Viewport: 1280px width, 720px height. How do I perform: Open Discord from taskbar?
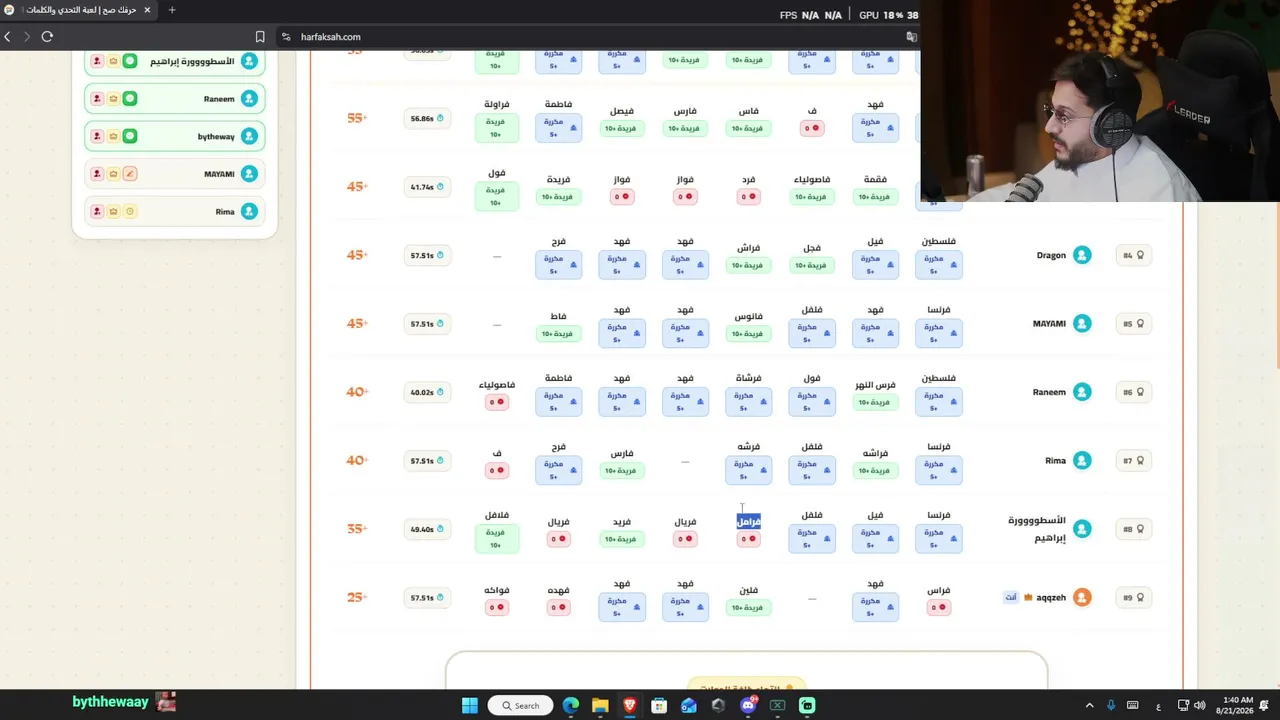click(x=748, y=705)
